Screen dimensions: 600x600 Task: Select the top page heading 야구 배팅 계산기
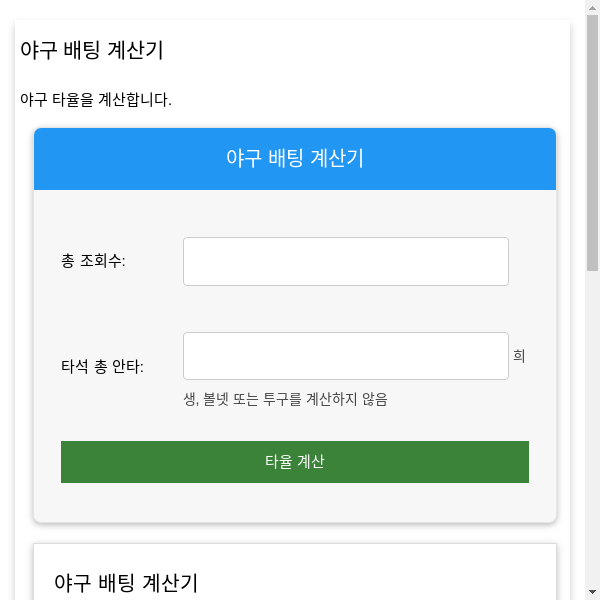click(x=91, y=51)
